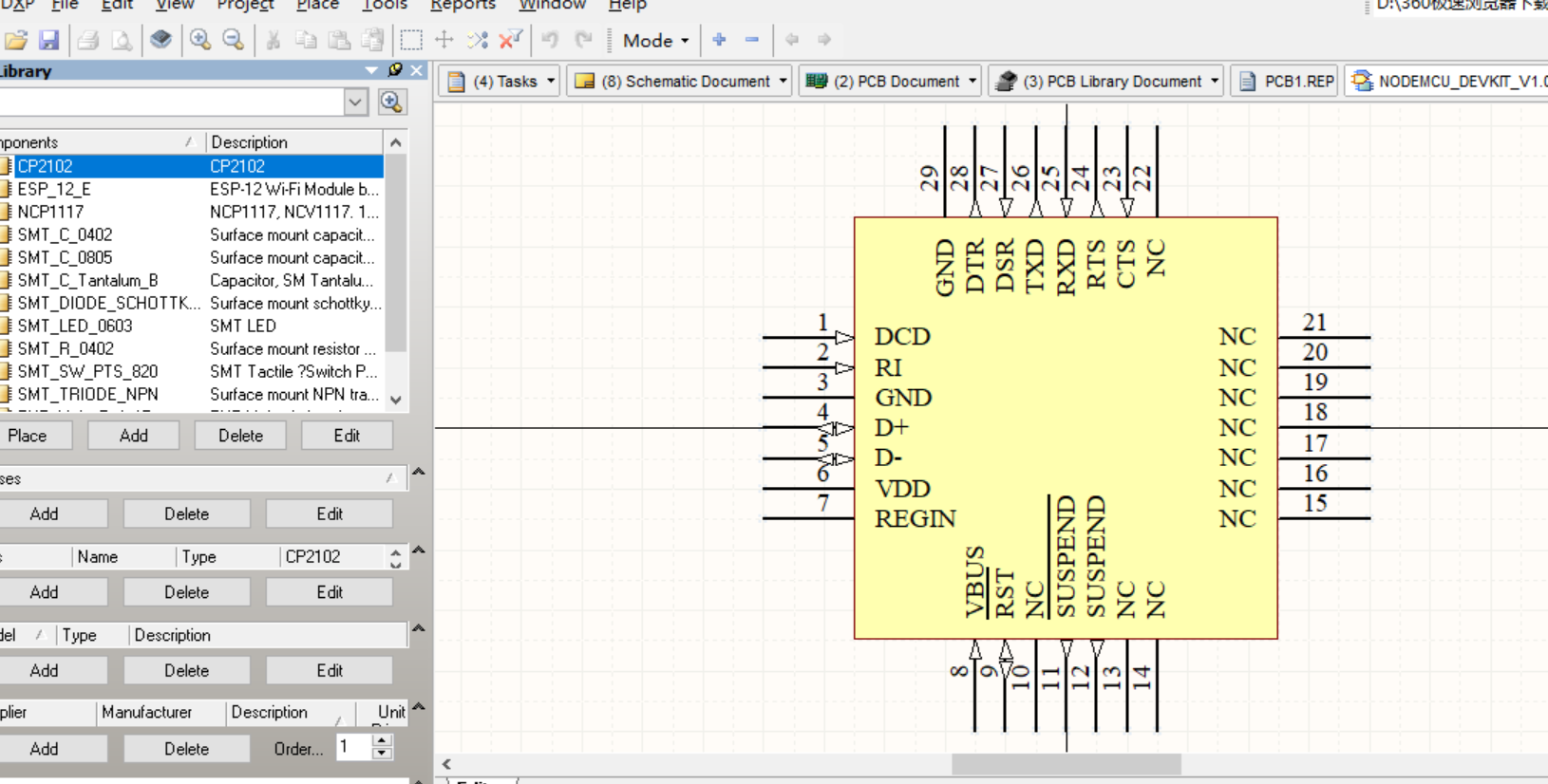Add part with blue plus icon

719,40
